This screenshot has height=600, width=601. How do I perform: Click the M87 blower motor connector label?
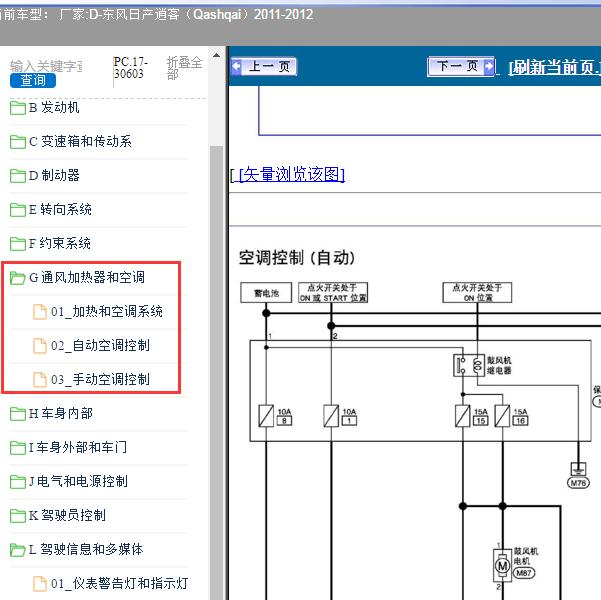(524, 573)
